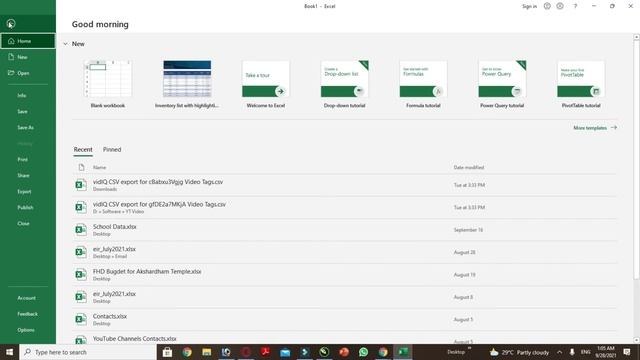Open eir_July2021.xlsx dated August 28

(345, 252)
